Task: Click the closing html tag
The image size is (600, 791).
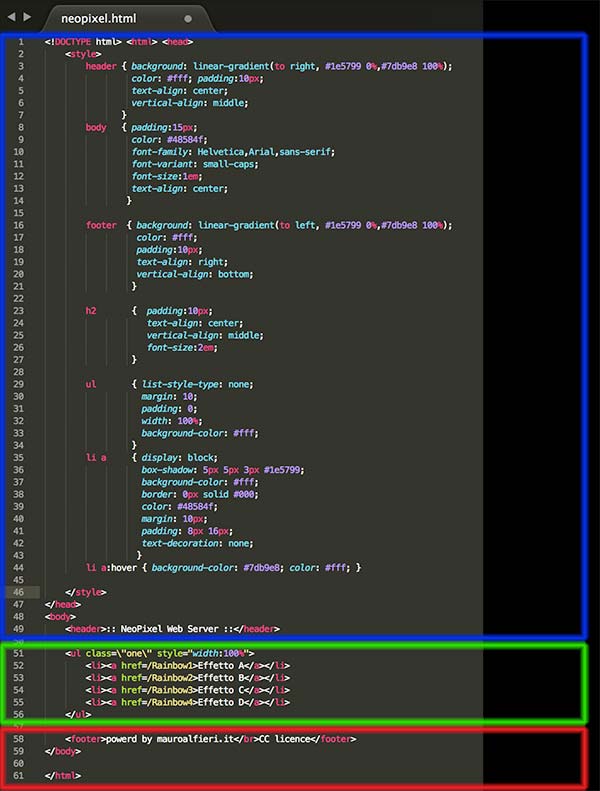Action: click(x=63, y=776)
